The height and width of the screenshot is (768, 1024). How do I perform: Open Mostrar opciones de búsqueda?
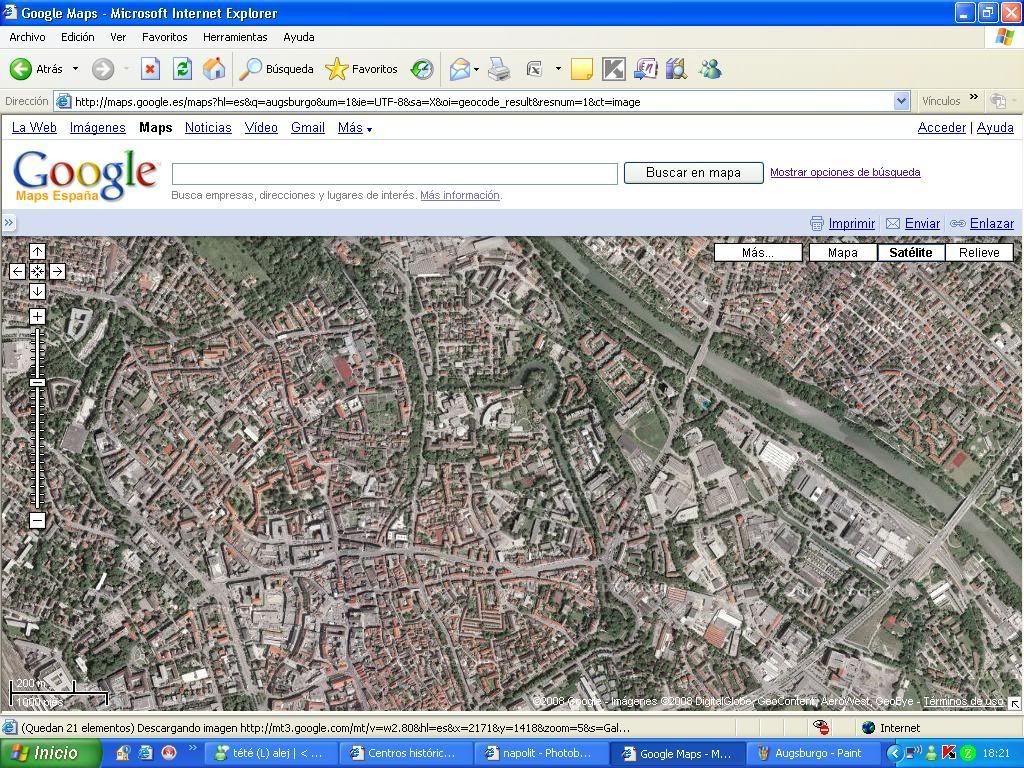(x=845, y=172)
